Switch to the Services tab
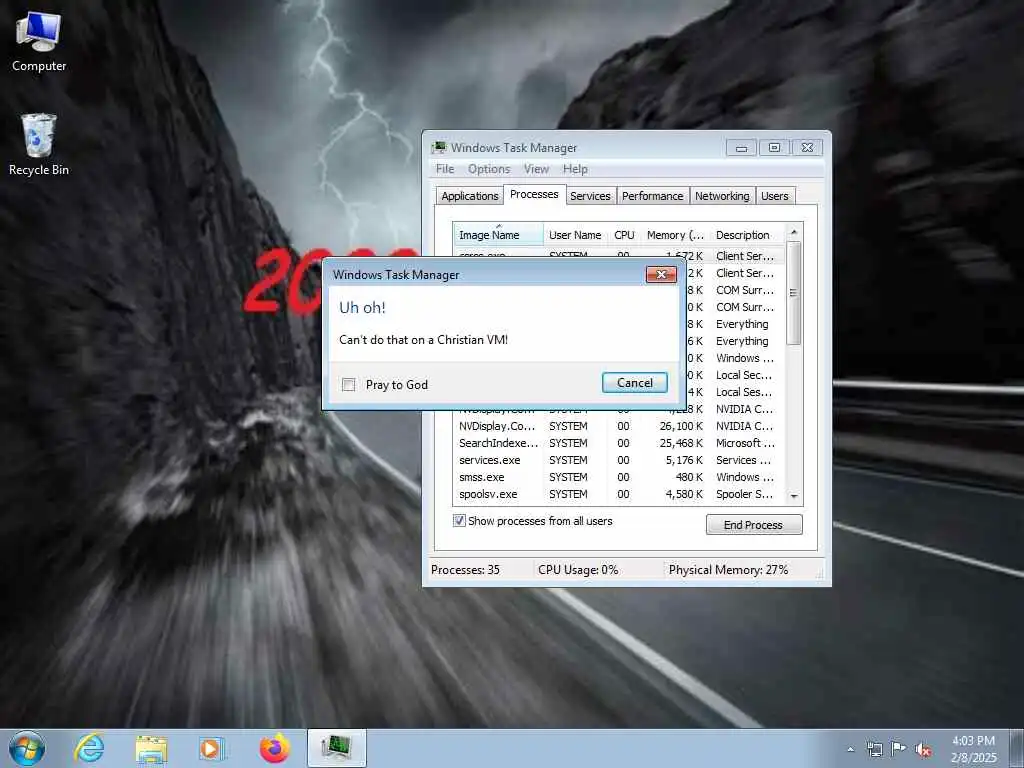 590,196
